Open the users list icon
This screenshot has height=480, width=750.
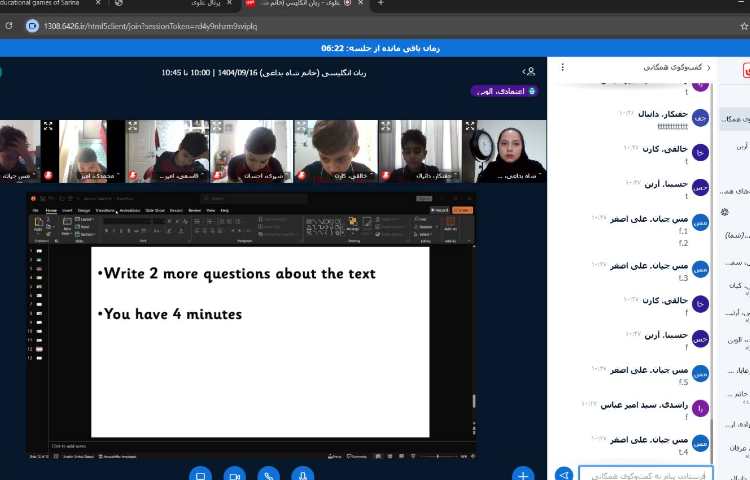(x=529, y=72)
